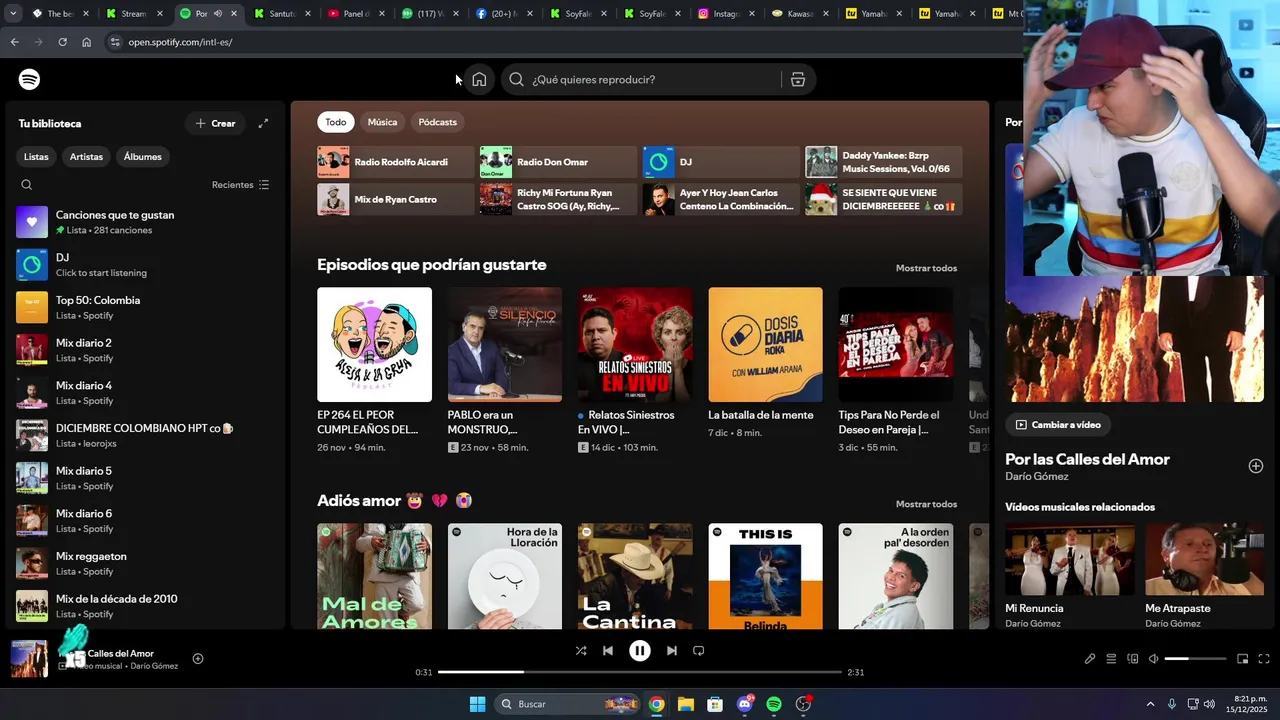Open Top 50: Colombia playlist
The image size is (1280, 720).
pos(143,307)
